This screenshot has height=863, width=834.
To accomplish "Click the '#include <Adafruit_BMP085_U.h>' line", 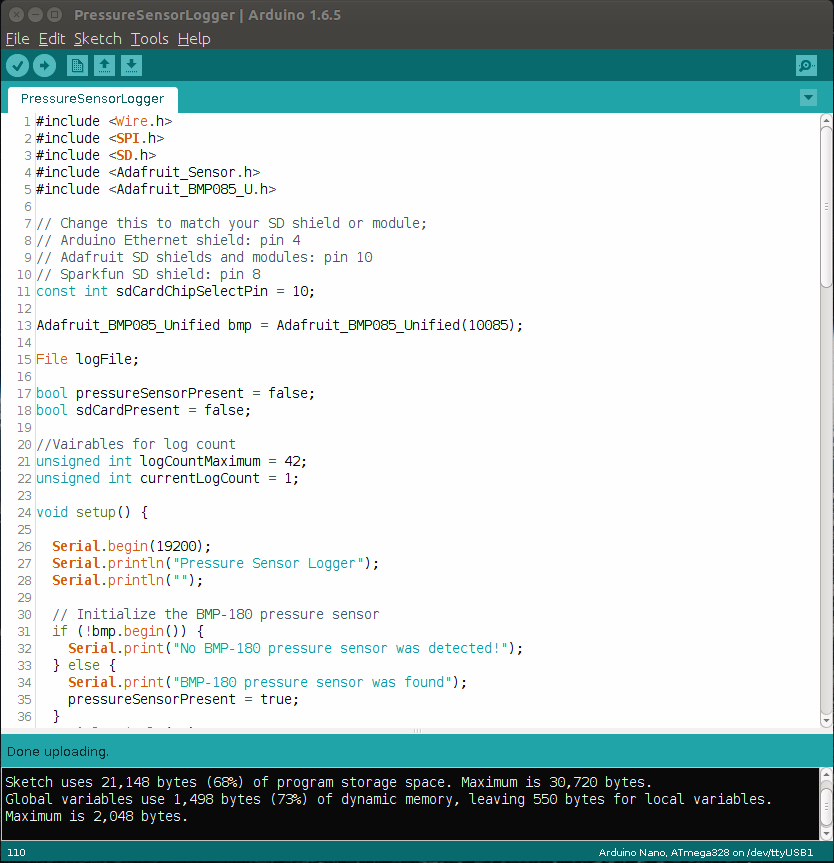I will pyautogui.click(x=156, y=189).
